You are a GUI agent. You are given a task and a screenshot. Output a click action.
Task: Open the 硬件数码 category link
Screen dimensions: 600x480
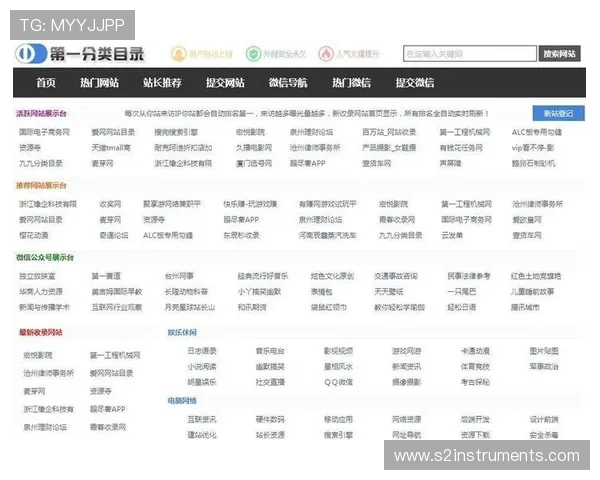[270, 420]
